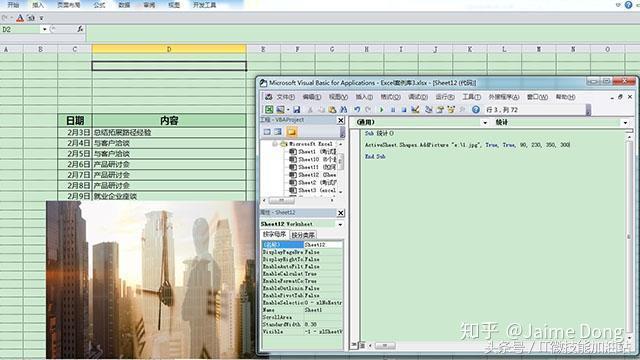Image resolution: width=640 pixels, height=360 pixels.
Task: Open VBA Help with the blue question icon
Action: coord(476,109)
